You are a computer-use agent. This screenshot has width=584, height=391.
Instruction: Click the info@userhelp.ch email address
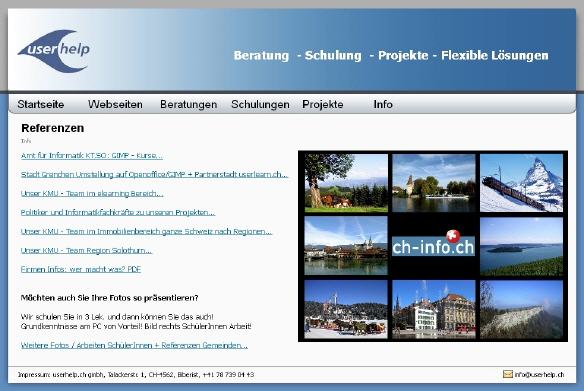pos(539,375)
